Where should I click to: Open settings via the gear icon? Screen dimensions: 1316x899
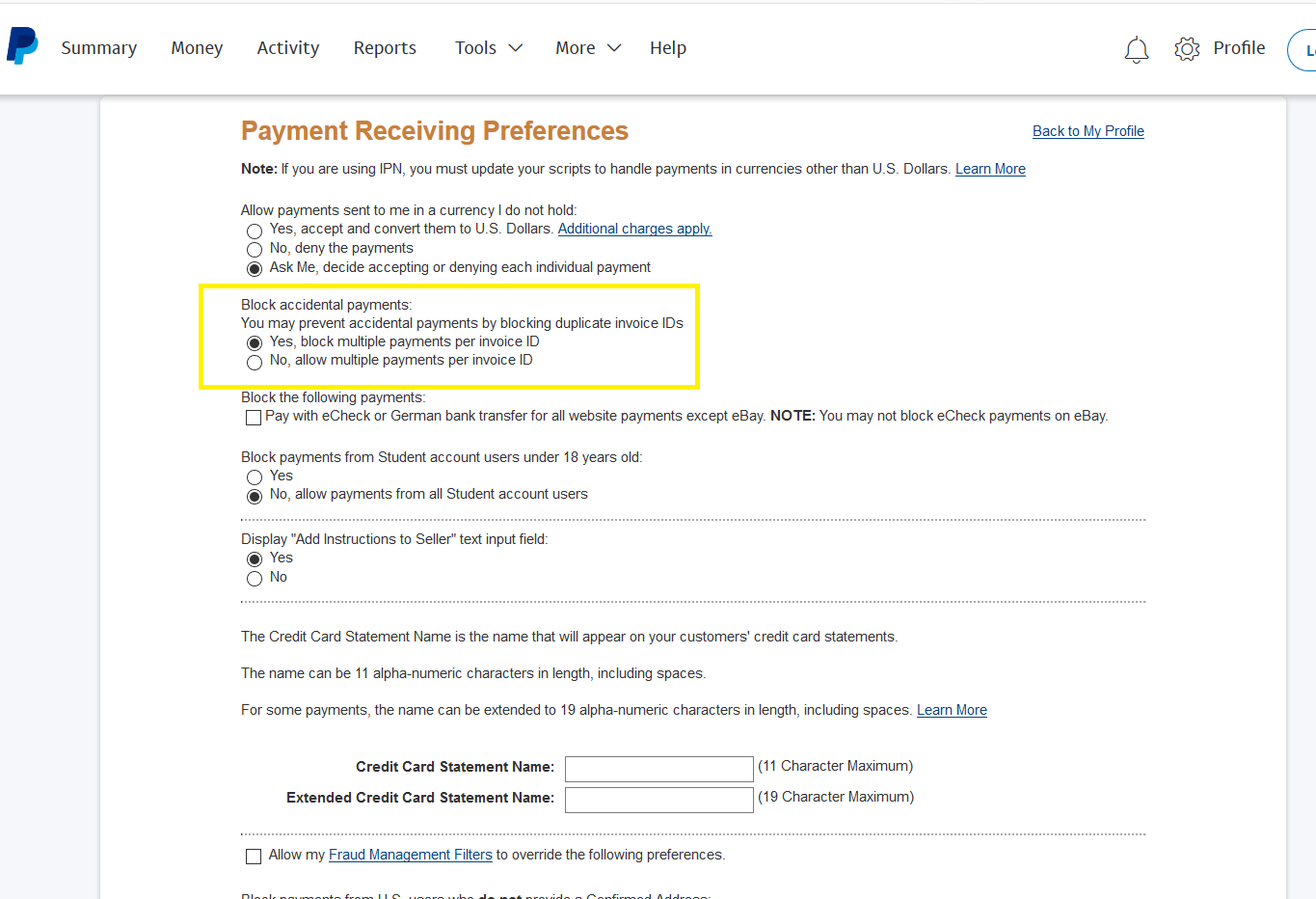1187,49
